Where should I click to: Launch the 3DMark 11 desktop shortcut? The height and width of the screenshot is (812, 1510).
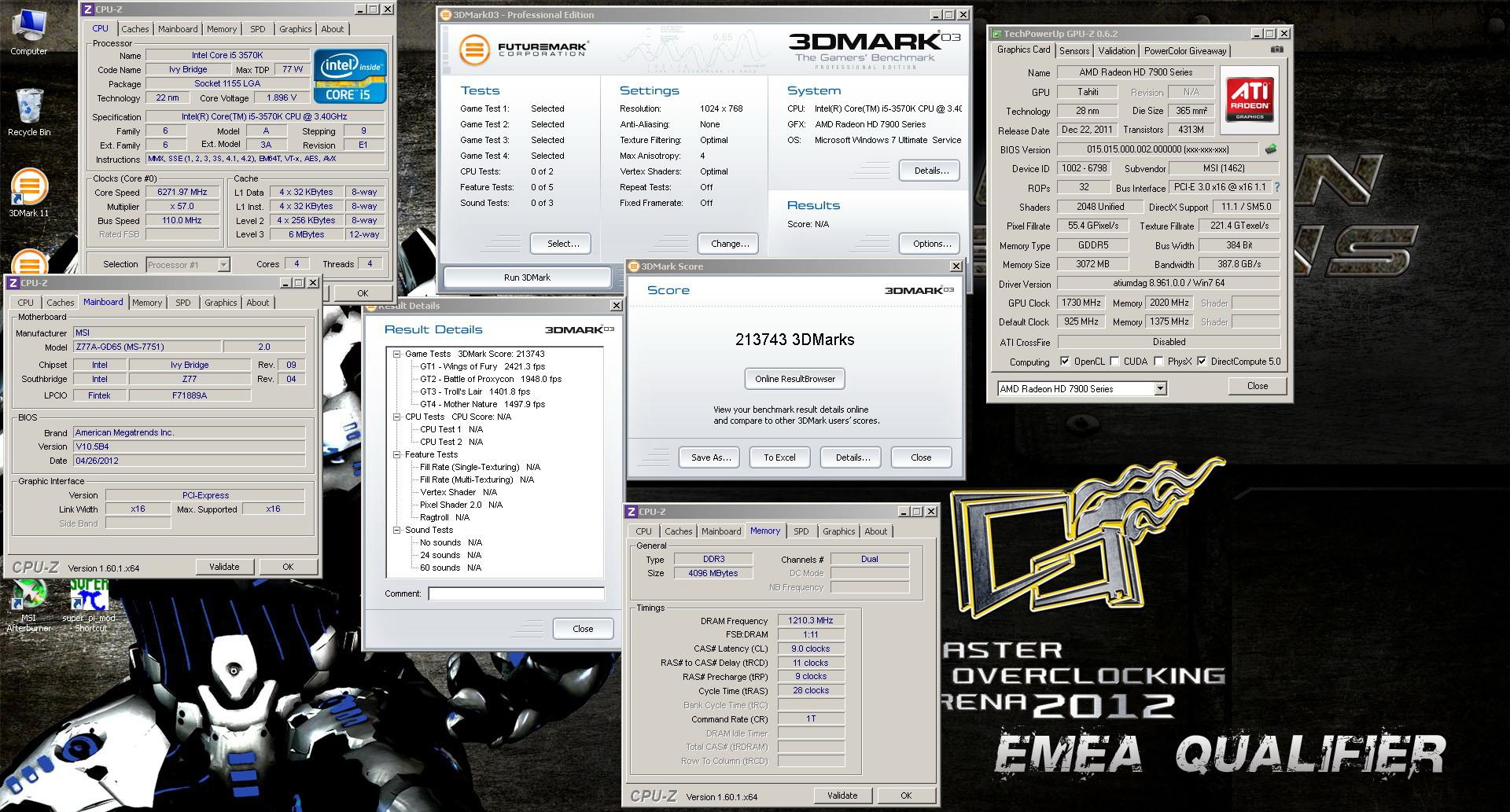pyautogui.click(x=29, y=193)
